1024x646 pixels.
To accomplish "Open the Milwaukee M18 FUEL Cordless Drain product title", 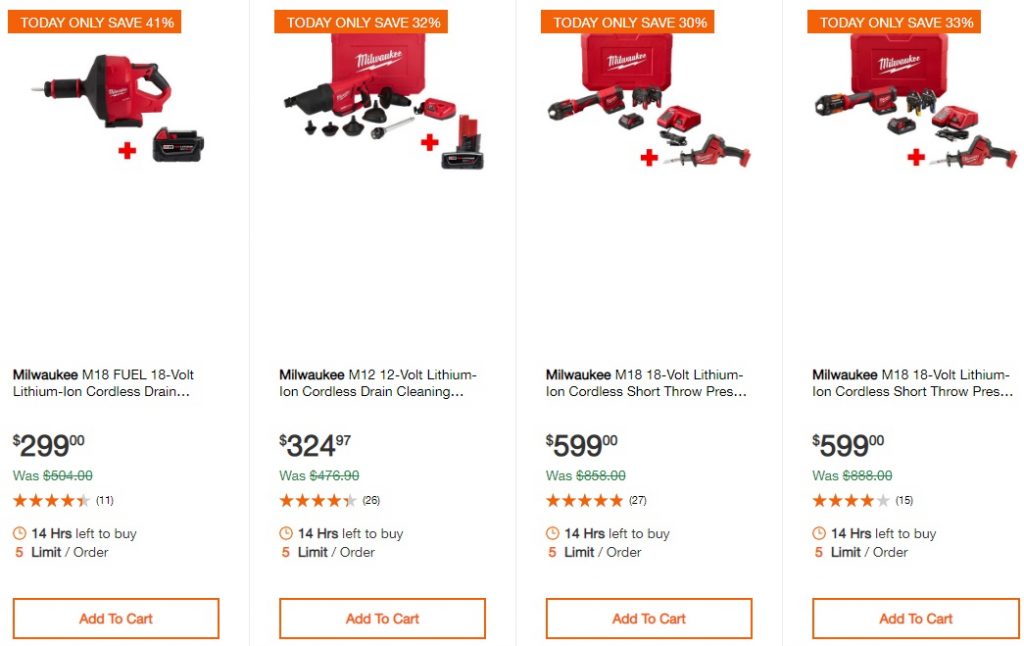I will click(x=103, y=383).
